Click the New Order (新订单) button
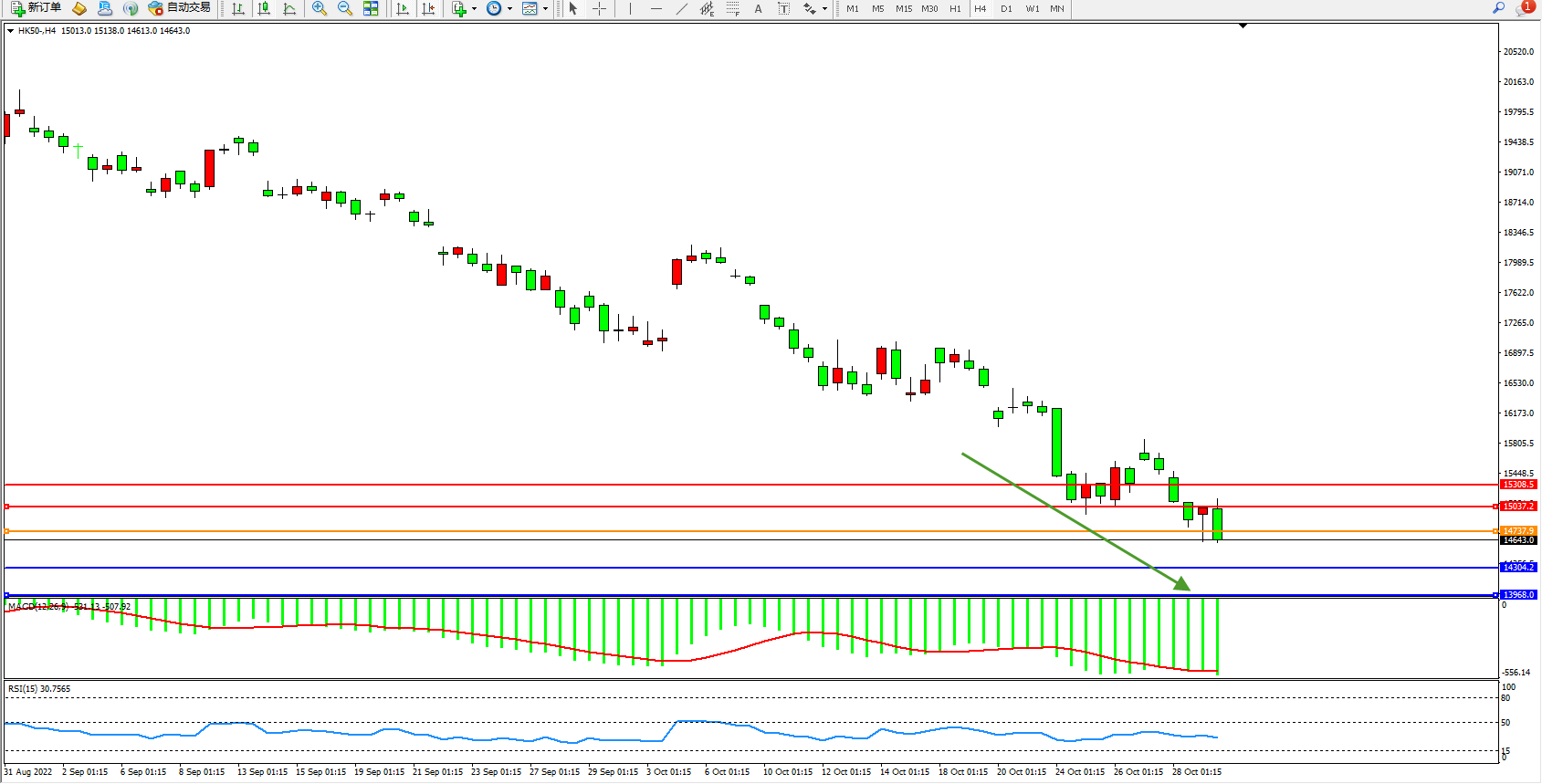The height and width of the screenshot is (784, 1542). [x=37, y=8]
